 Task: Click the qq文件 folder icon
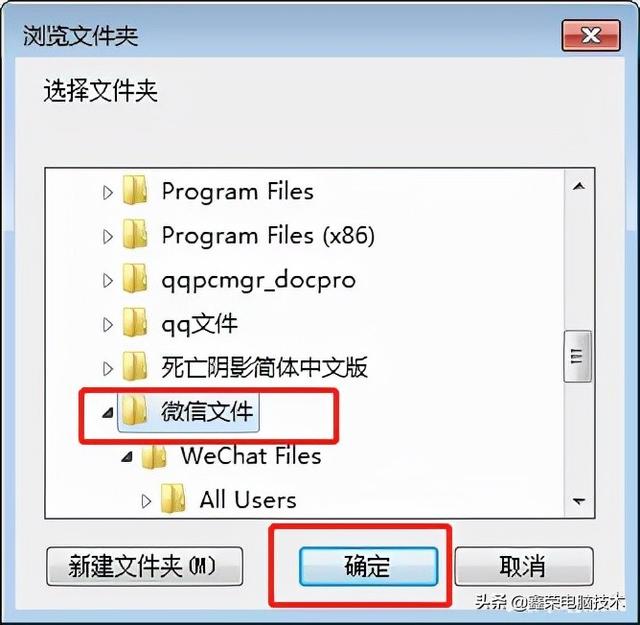[x=135, y=323]
